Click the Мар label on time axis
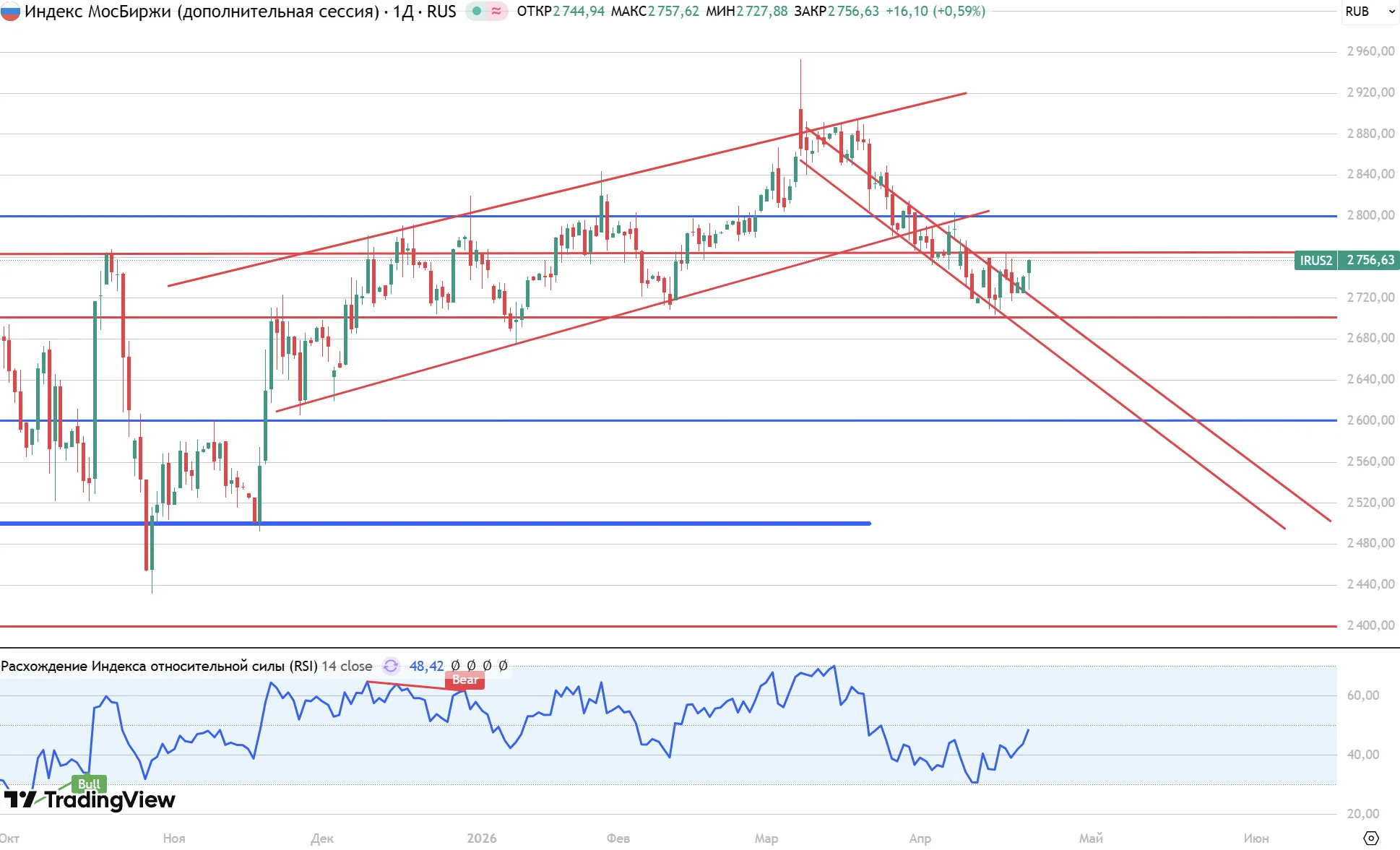1400x850 pixels. [766, 838]
